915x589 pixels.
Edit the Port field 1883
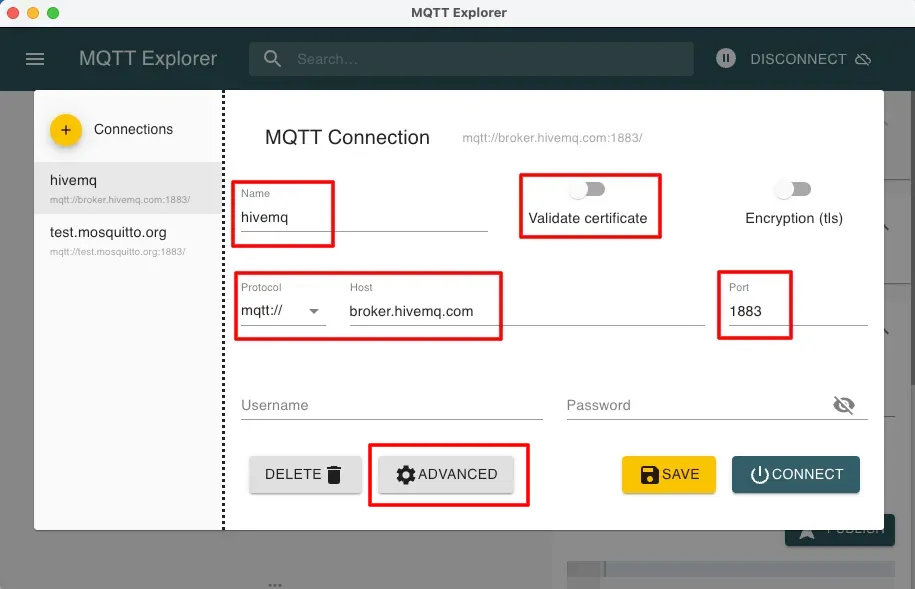[x=798, y=311]
